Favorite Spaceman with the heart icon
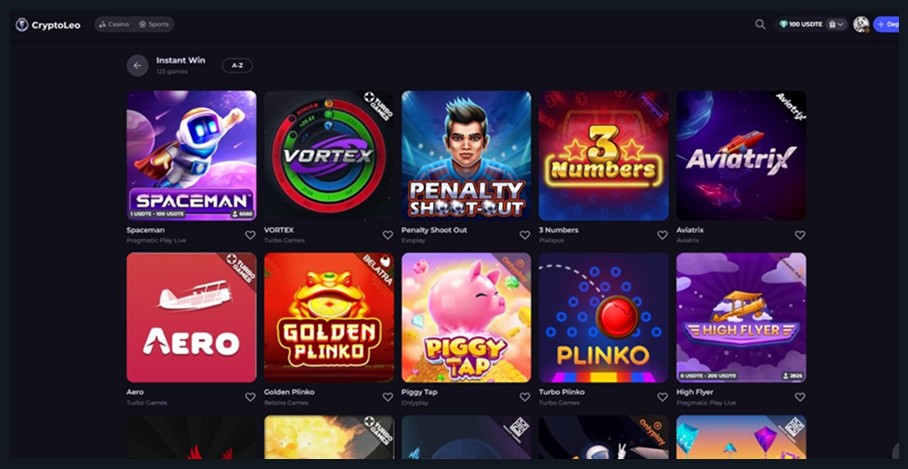This screenshot has height=469, width=908. coord(250,235)
